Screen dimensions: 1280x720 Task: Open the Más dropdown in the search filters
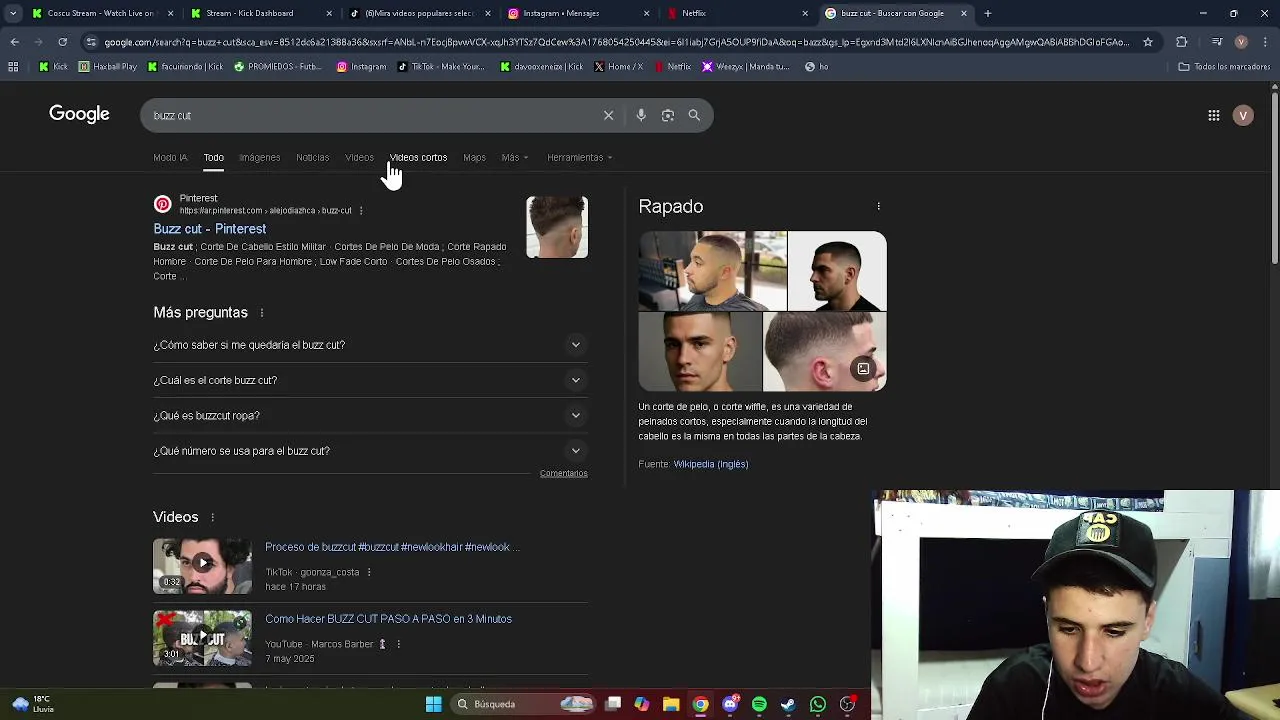click(x=515, y=157)
